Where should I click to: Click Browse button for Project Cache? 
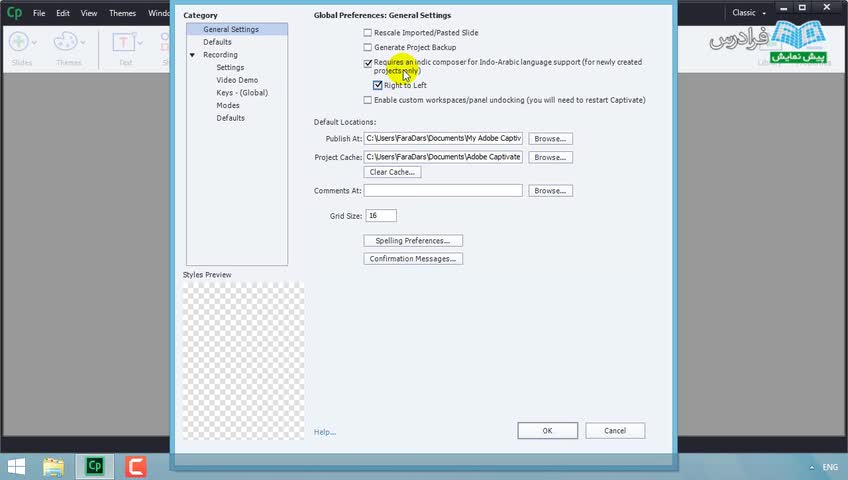(x=550, y=157)
